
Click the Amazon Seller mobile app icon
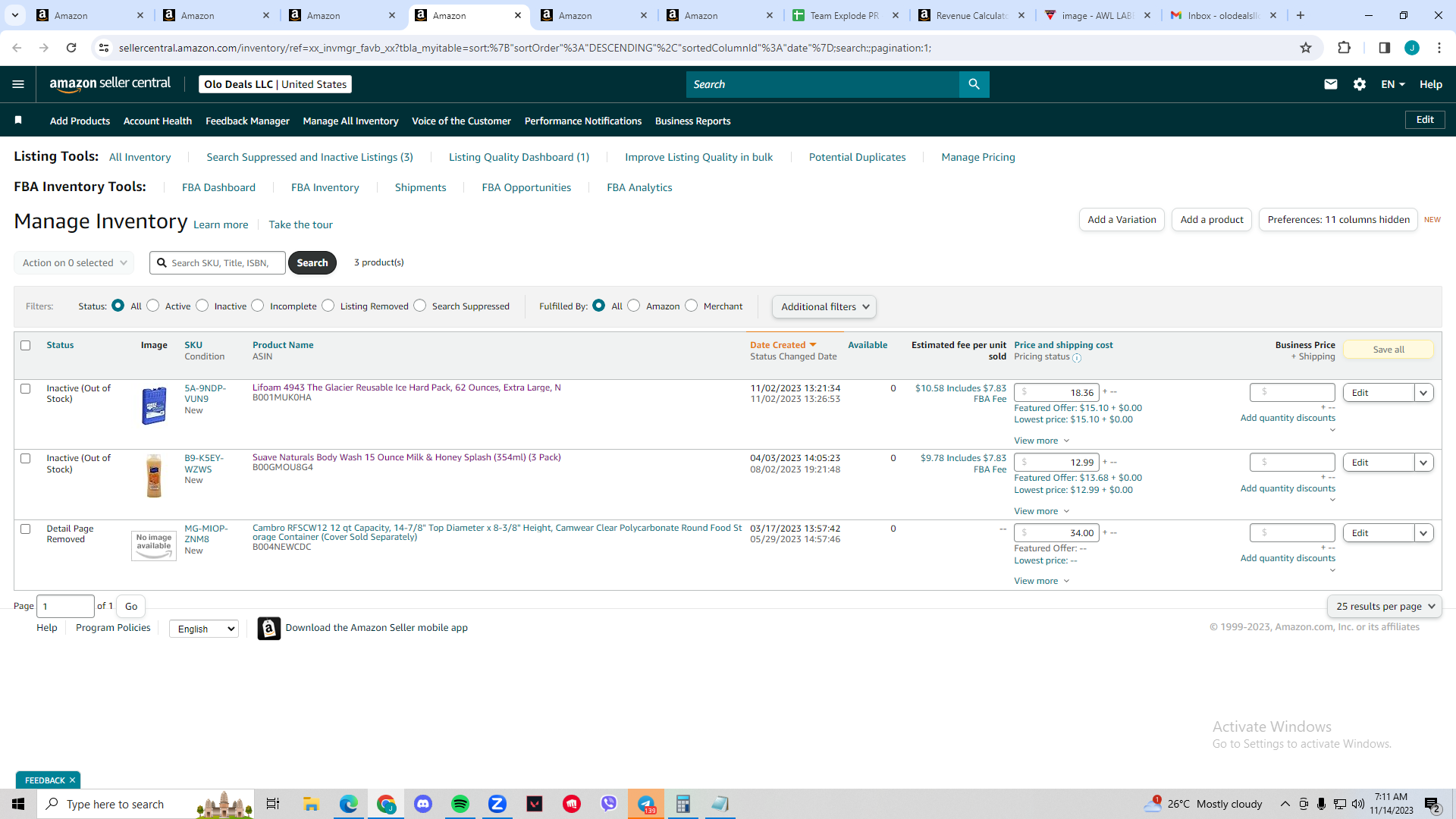point(269,628)
